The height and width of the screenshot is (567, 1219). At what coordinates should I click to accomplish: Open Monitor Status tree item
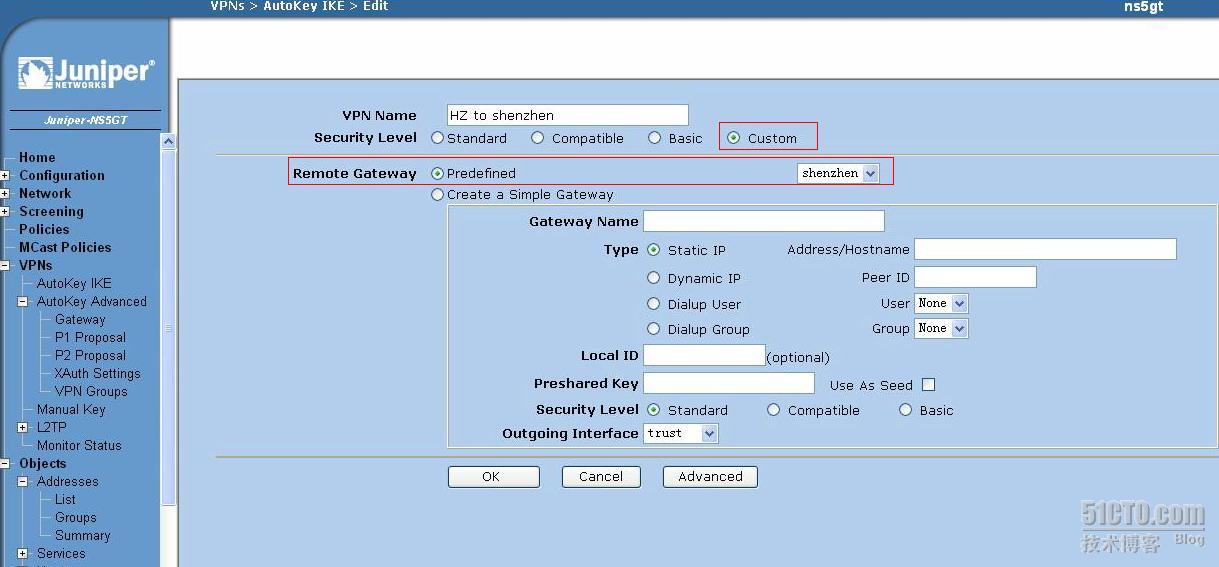79,445
